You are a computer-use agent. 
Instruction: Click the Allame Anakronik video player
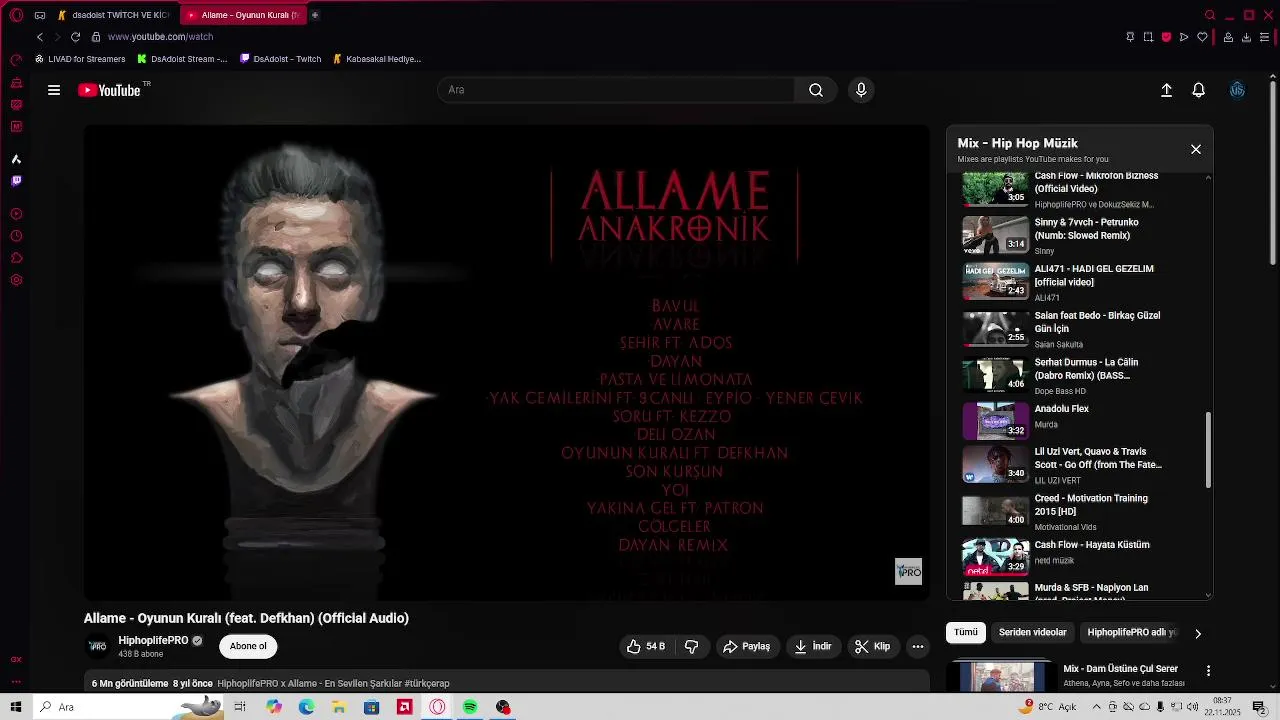507,363
